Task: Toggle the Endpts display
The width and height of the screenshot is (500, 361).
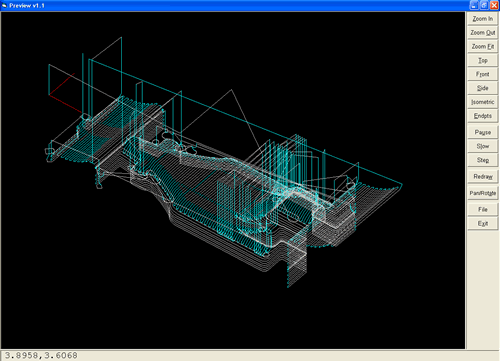Action: (482, 116)
